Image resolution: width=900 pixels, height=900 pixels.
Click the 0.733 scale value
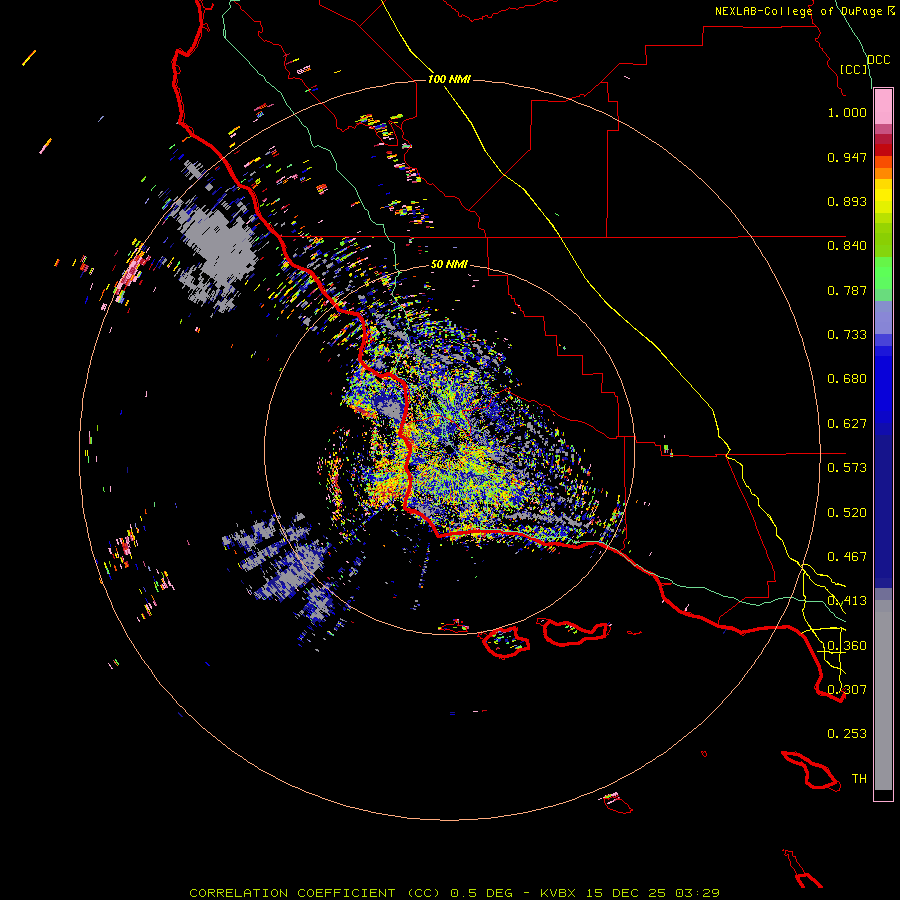(x=847, y=335)
